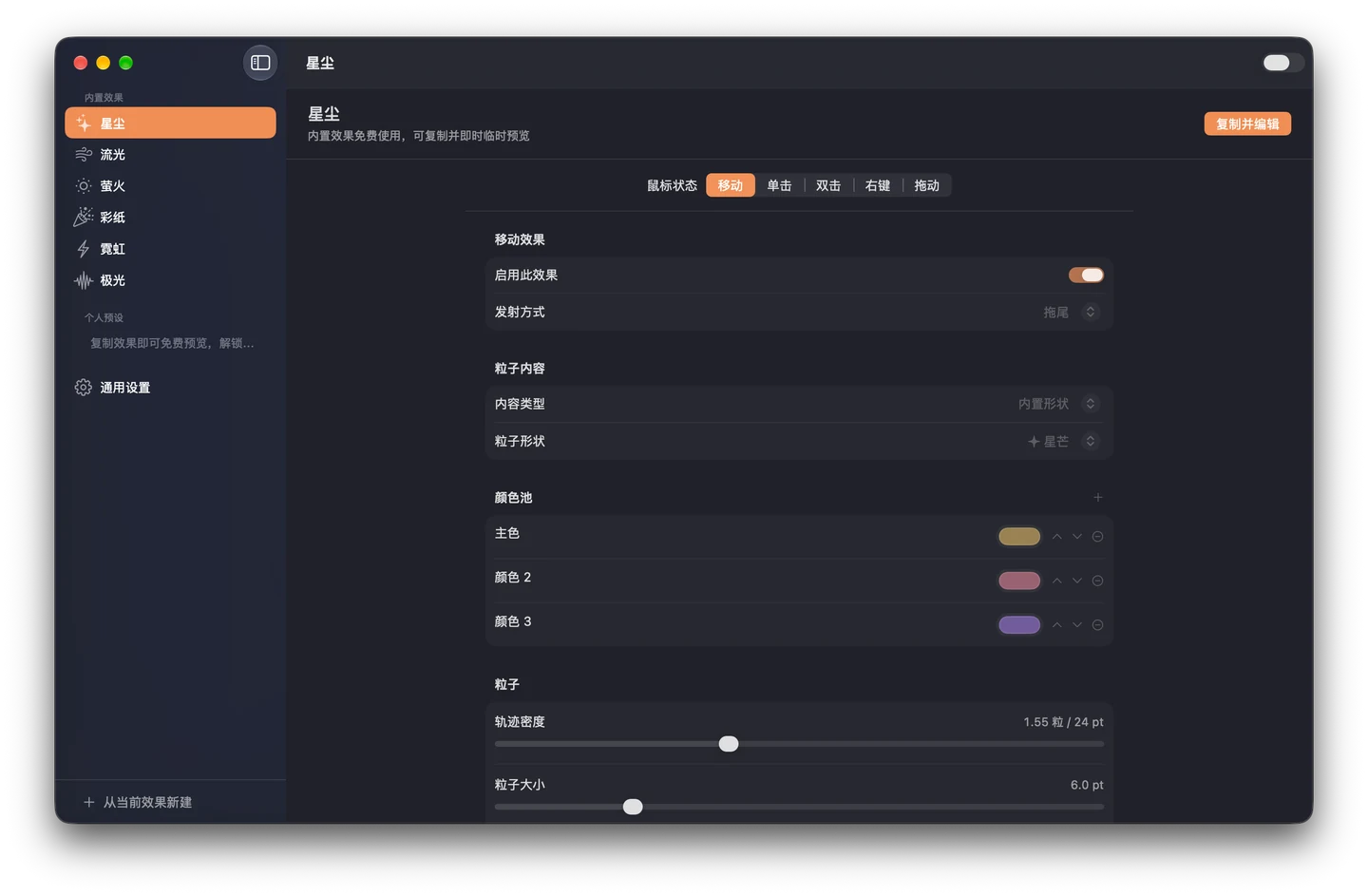Click 从当前效果新建 at sidebar bottom

pyautogui.click(x=138, y=802)
